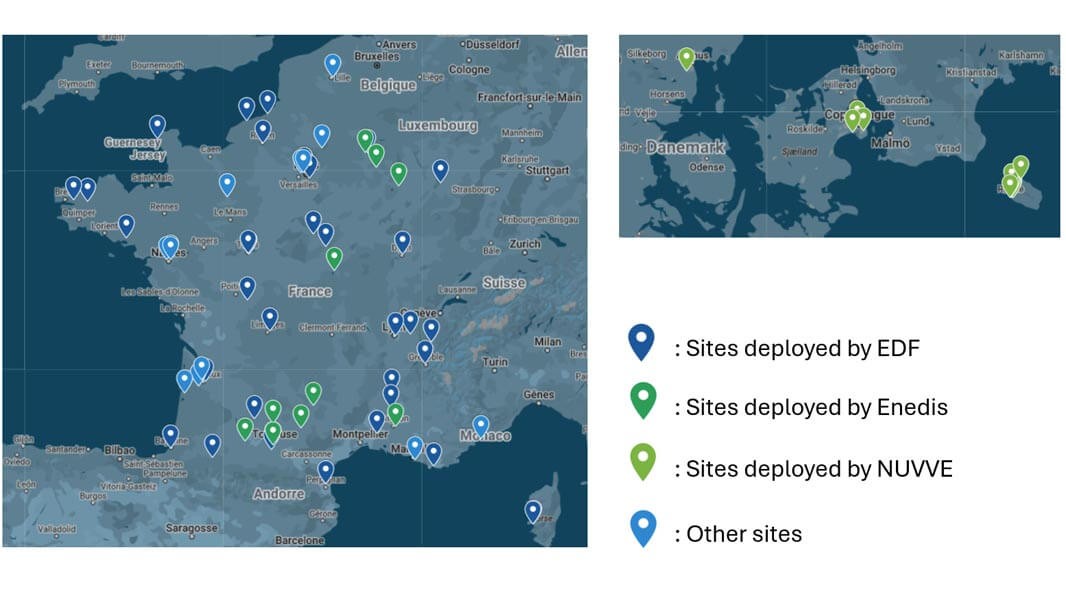
Task: Select the dark blue pin on Corsica
Action: (x=533, y=511)
